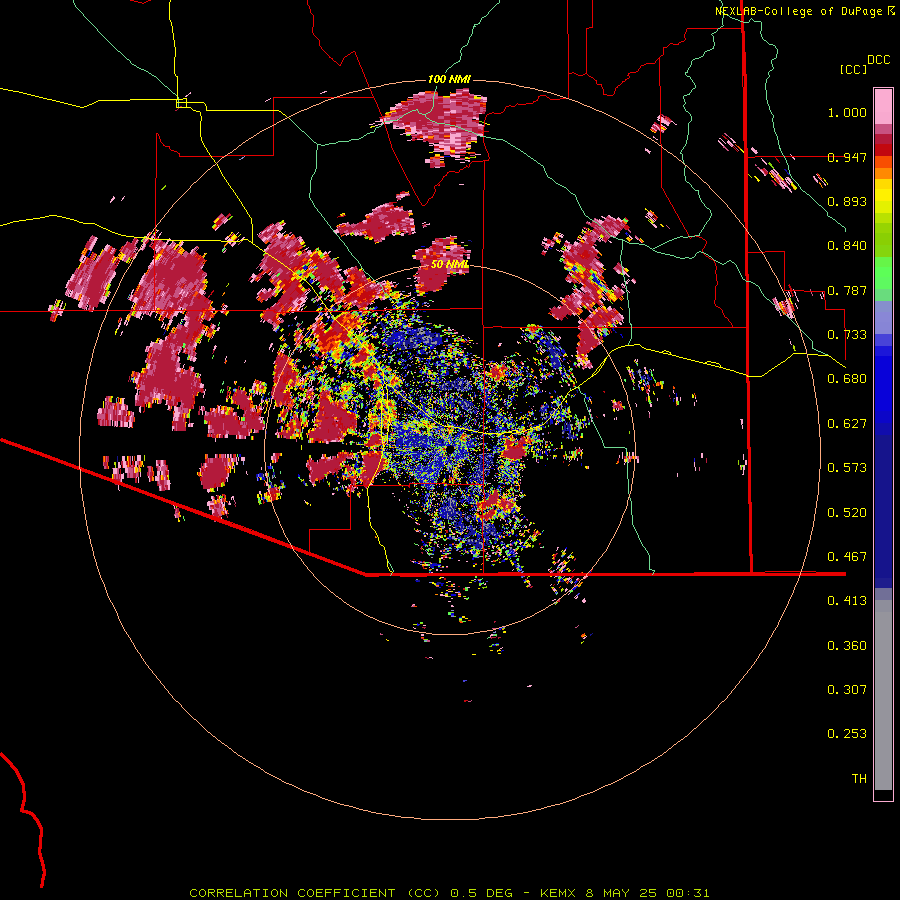Click the small yellow square city marker
The height and width of the screenshot is (900, 900).
(x=181, y=103)
